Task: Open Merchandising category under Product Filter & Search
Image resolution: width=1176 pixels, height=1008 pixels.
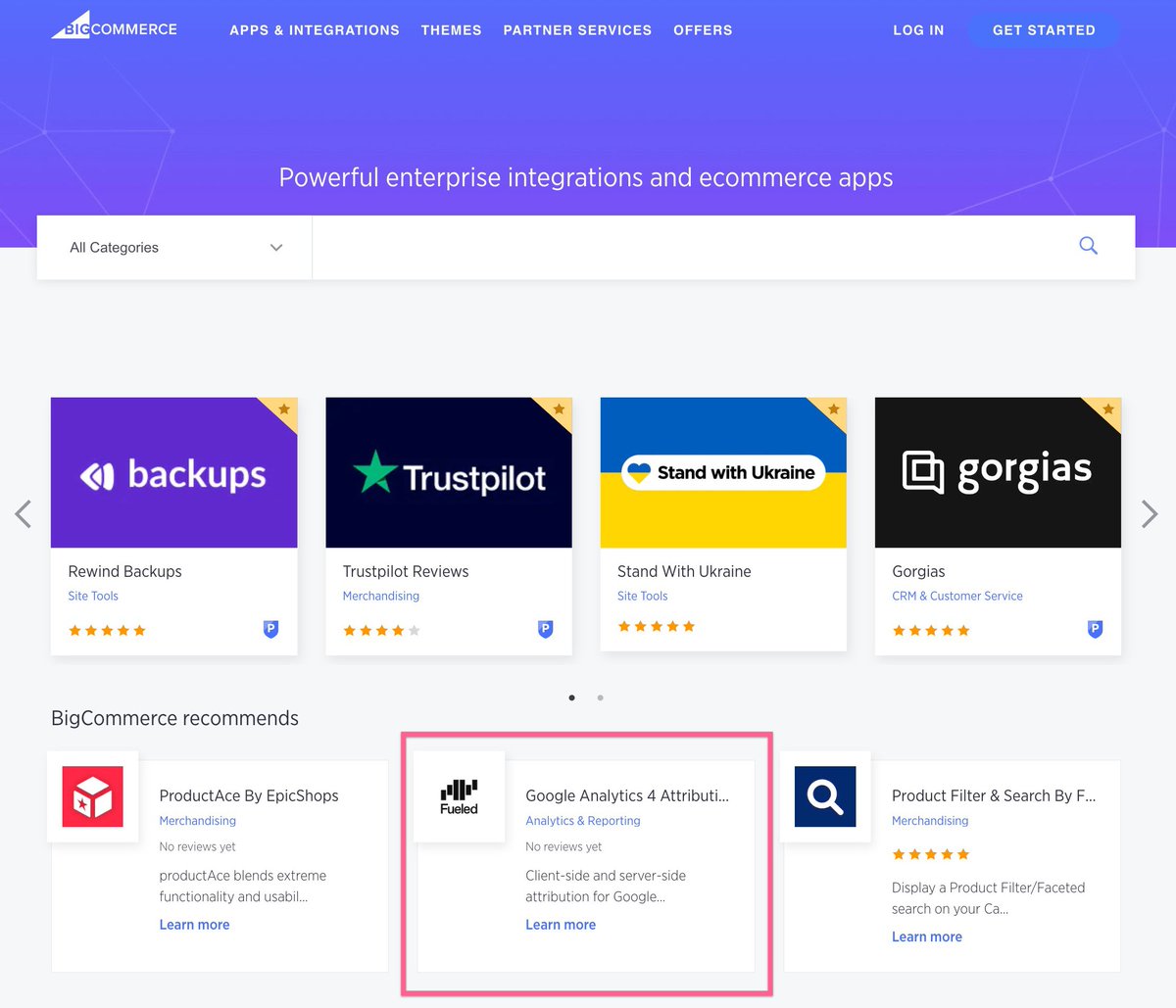Action: [930, 821]
